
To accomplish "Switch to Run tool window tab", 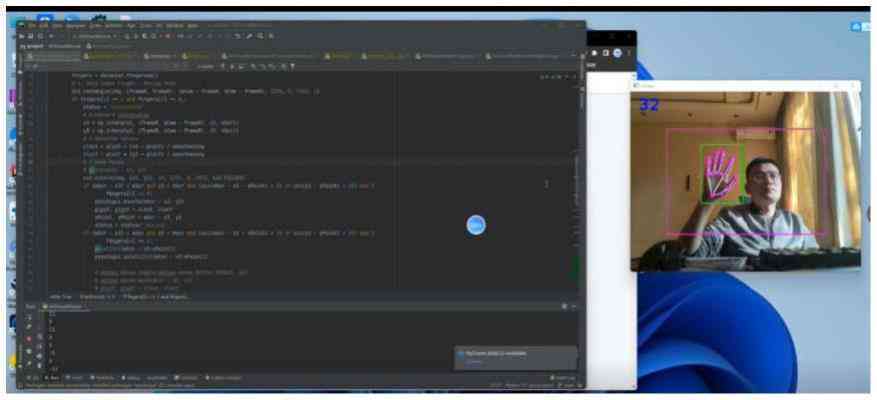I will coord(51,378).
